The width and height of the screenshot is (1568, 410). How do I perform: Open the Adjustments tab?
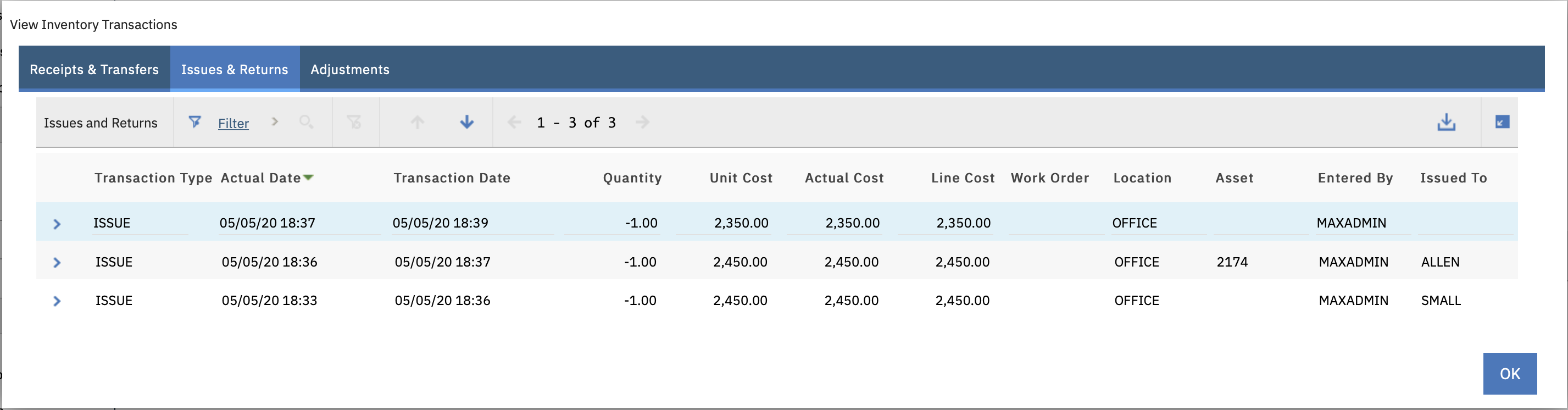(x=350, y=69)
